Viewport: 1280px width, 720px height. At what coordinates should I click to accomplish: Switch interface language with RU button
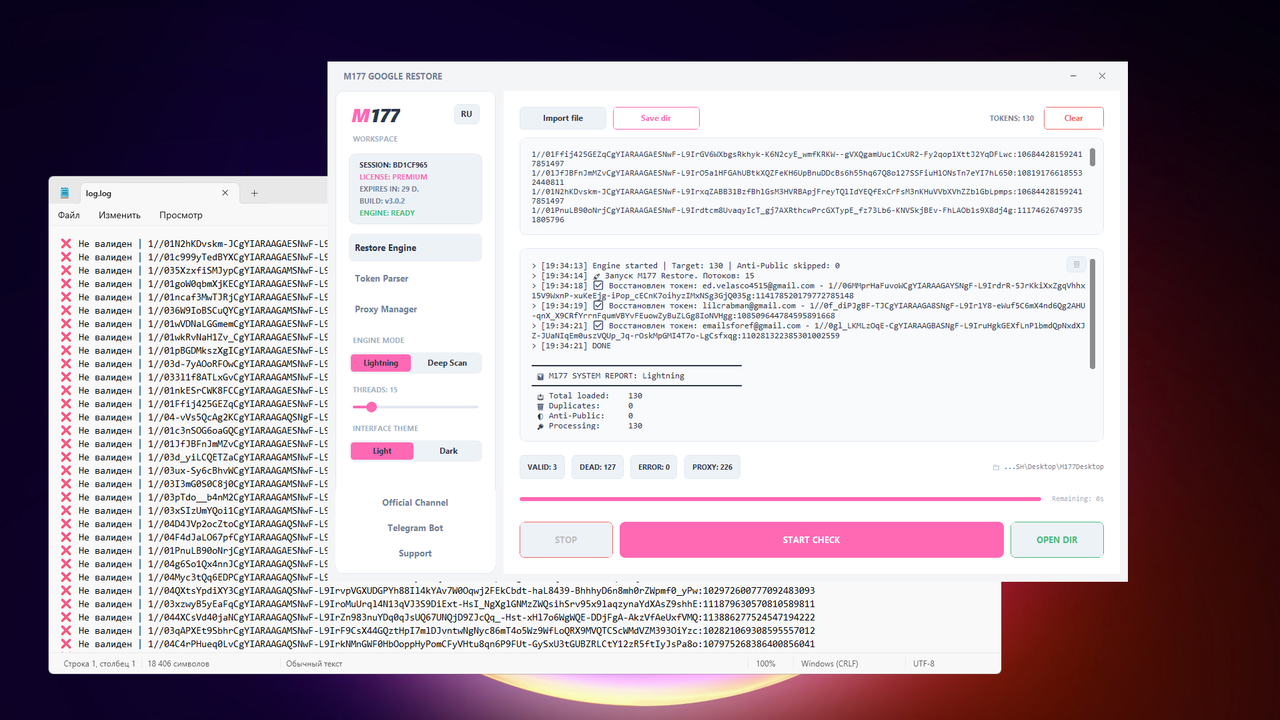466,114
